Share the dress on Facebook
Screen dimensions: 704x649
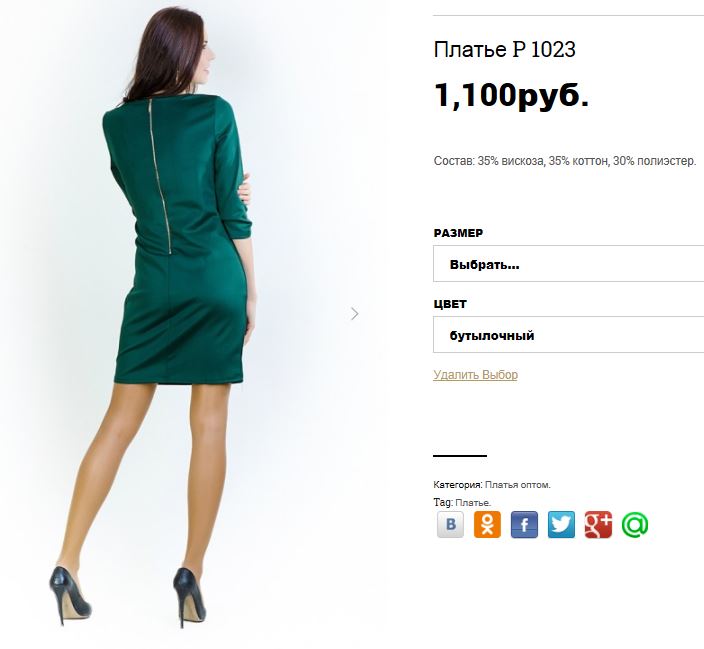(x=524, y=525)
